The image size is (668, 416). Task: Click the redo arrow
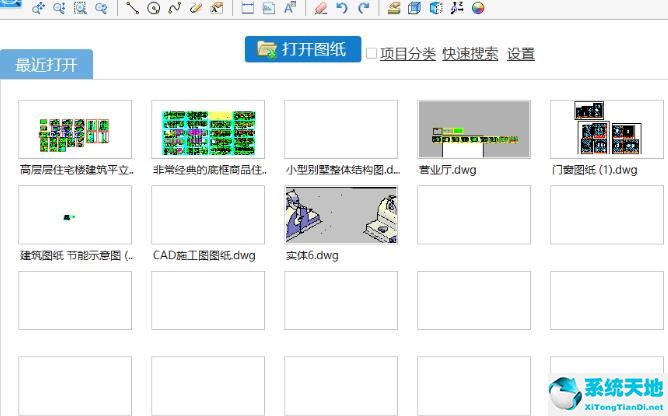[x=363, y=8]
